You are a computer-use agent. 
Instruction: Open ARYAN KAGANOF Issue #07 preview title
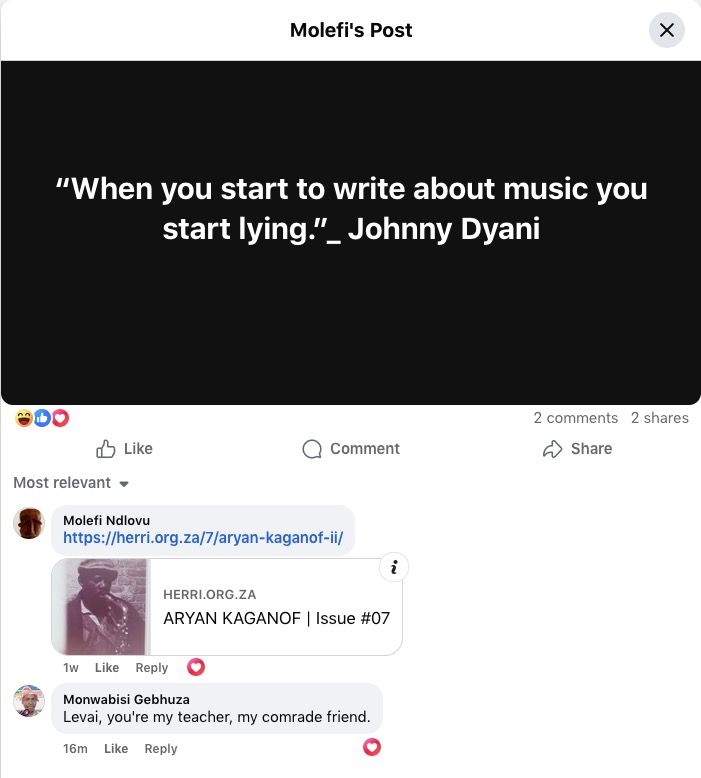pyautogui.click(x=276, y=618)
